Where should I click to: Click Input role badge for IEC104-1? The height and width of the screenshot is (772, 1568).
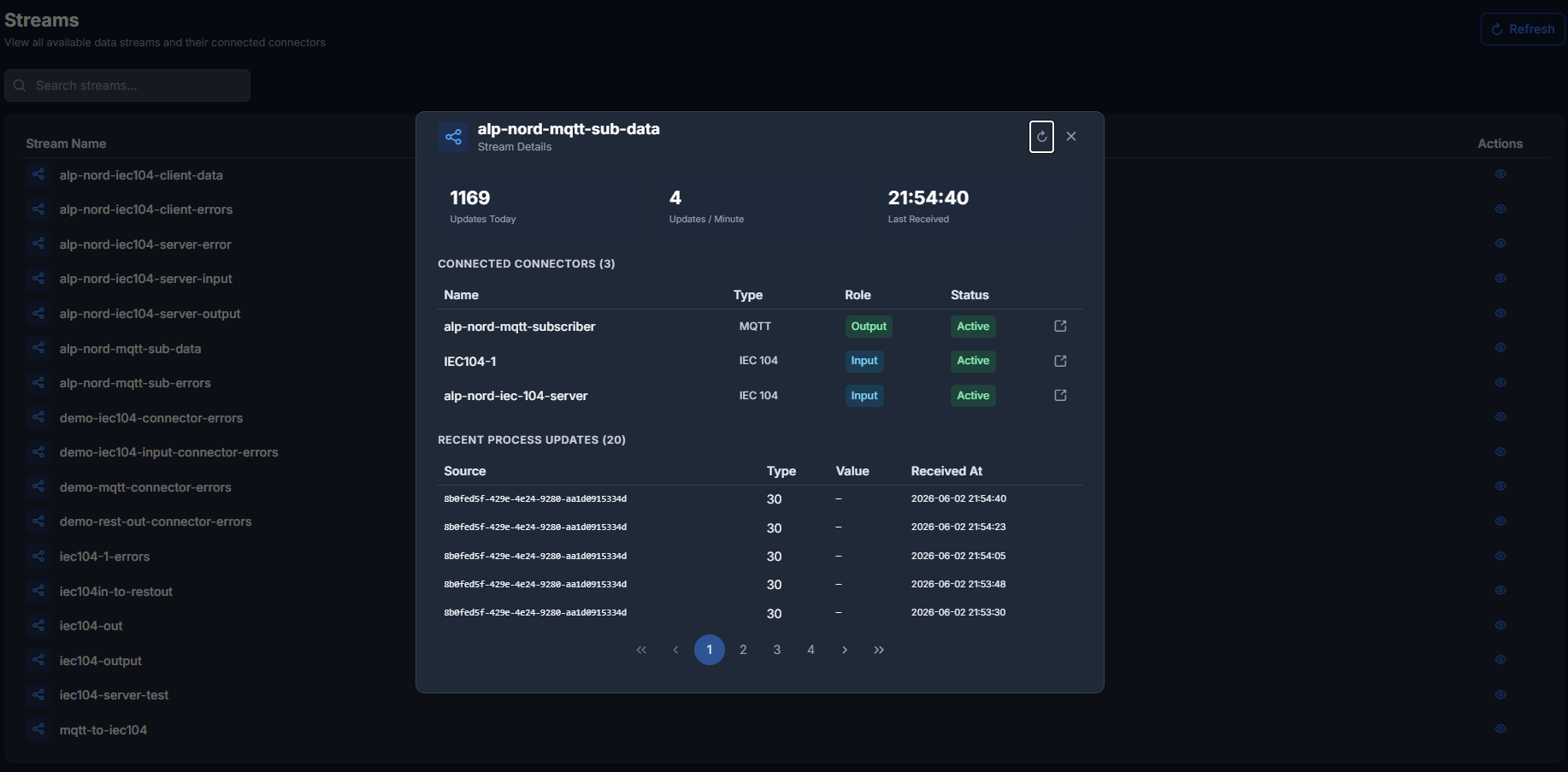[864, 361]
